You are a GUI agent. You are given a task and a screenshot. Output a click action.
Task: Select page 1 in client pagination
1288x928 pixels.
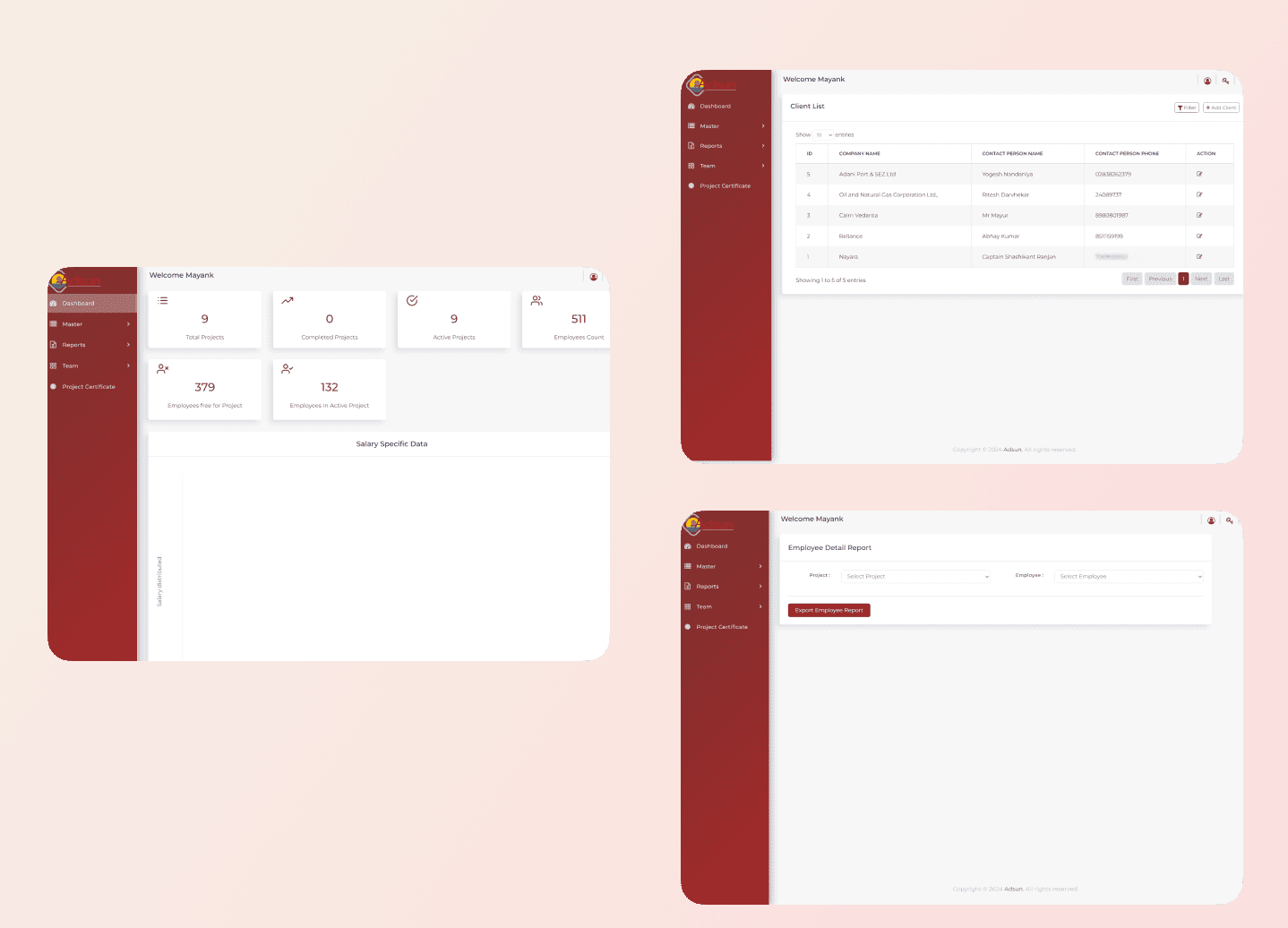click(x=1183, y=279)
